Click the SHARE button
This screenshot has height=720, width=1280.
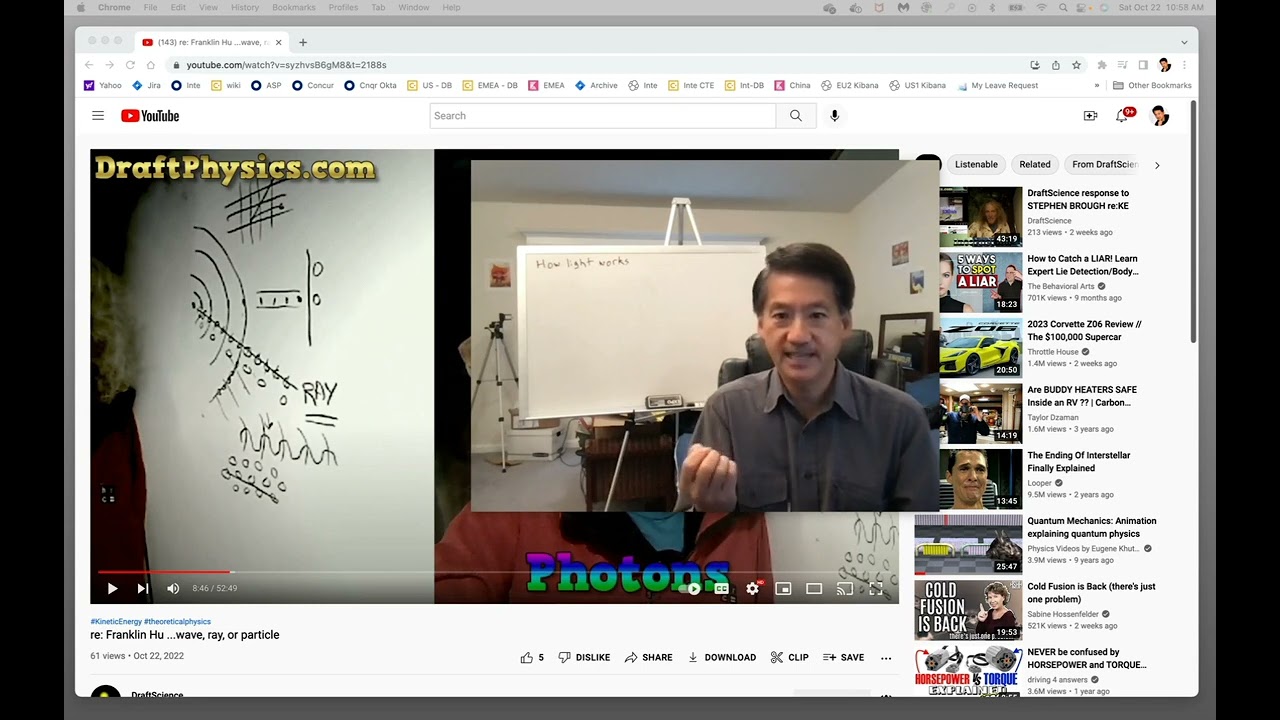648,657
